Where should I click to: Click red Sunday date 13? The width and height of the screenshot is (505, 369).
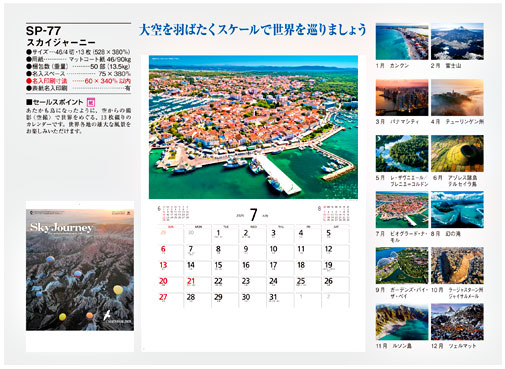(163, 265)
